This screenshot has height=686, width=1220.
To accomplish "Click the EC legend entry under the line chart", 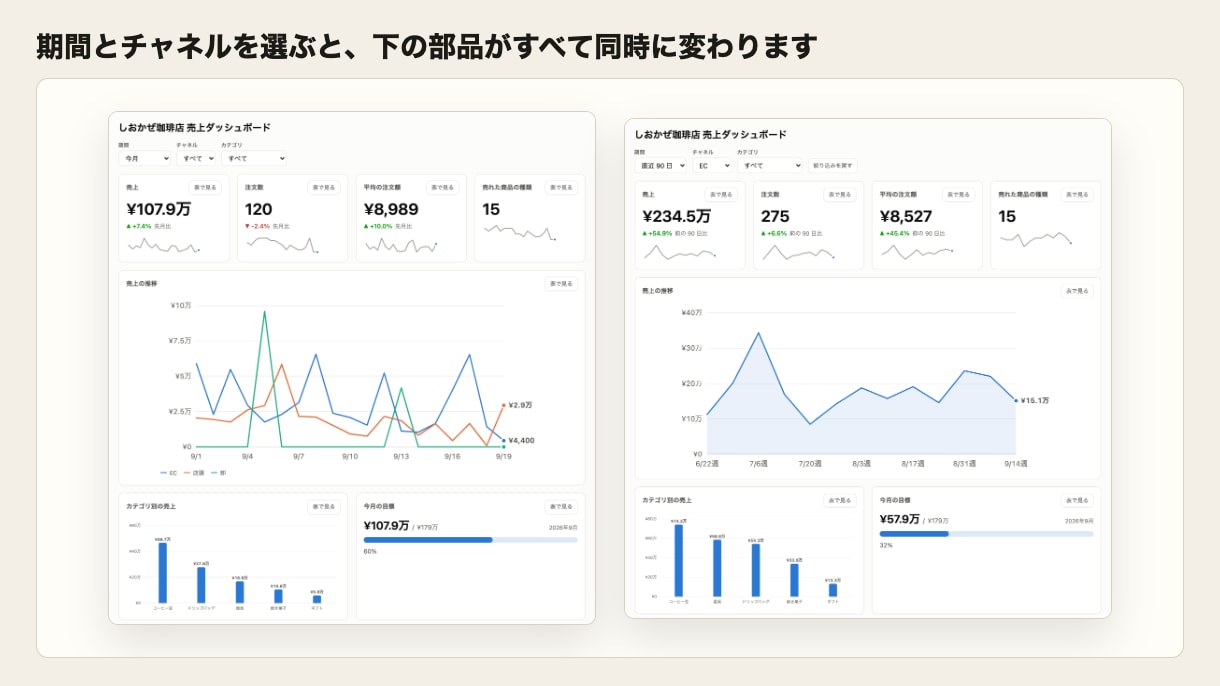I will 168,472.
